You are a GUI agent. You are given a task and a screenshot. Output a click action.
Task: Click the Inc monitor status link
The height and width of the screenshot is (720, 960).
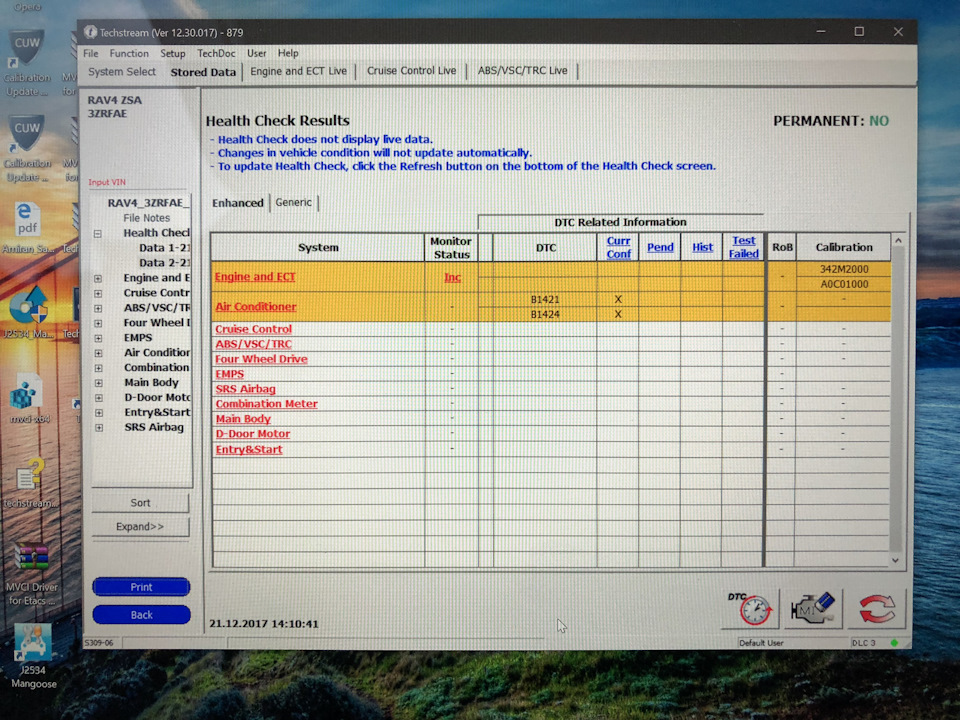[452, 277]
